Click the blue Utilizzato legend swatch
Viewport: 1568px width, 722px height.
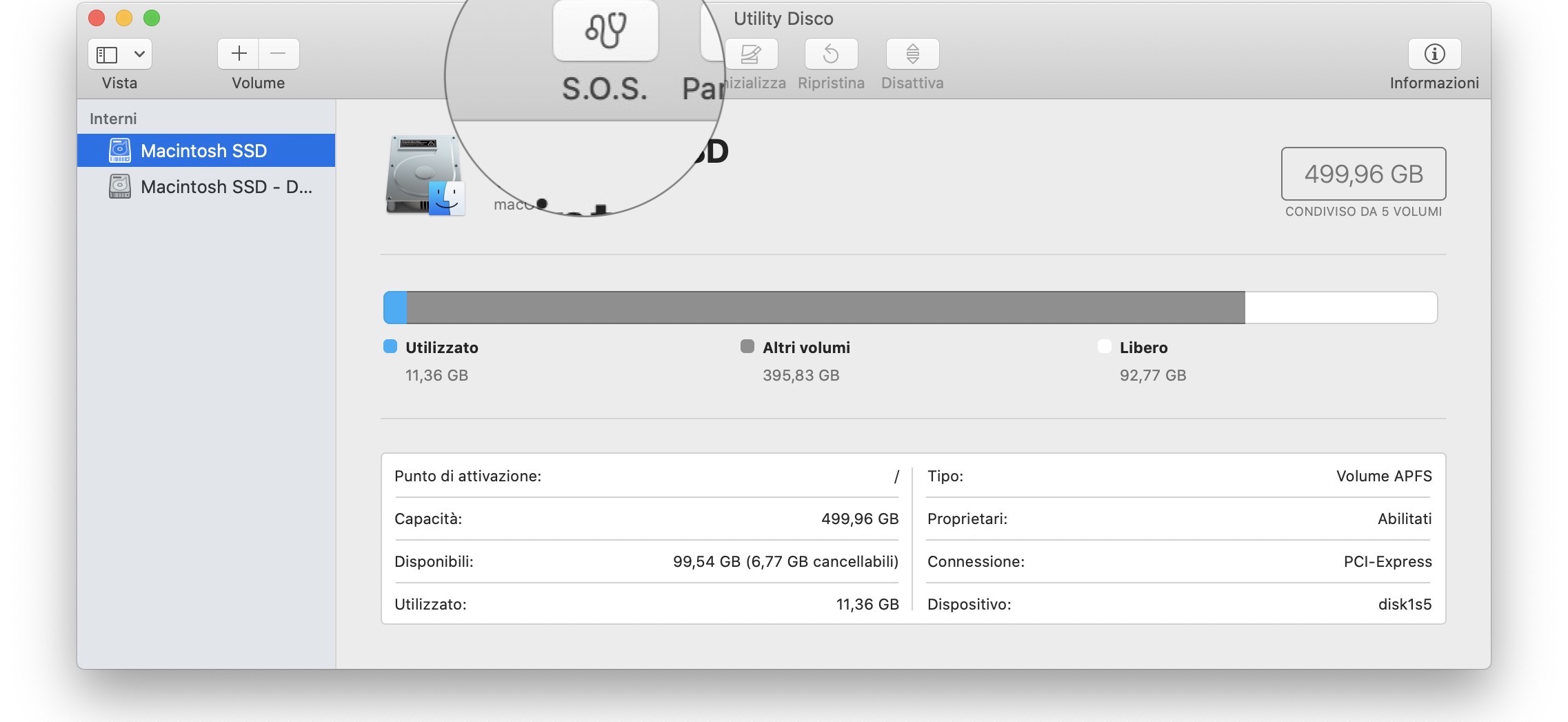pyautogui.click(x=390, y=347)
